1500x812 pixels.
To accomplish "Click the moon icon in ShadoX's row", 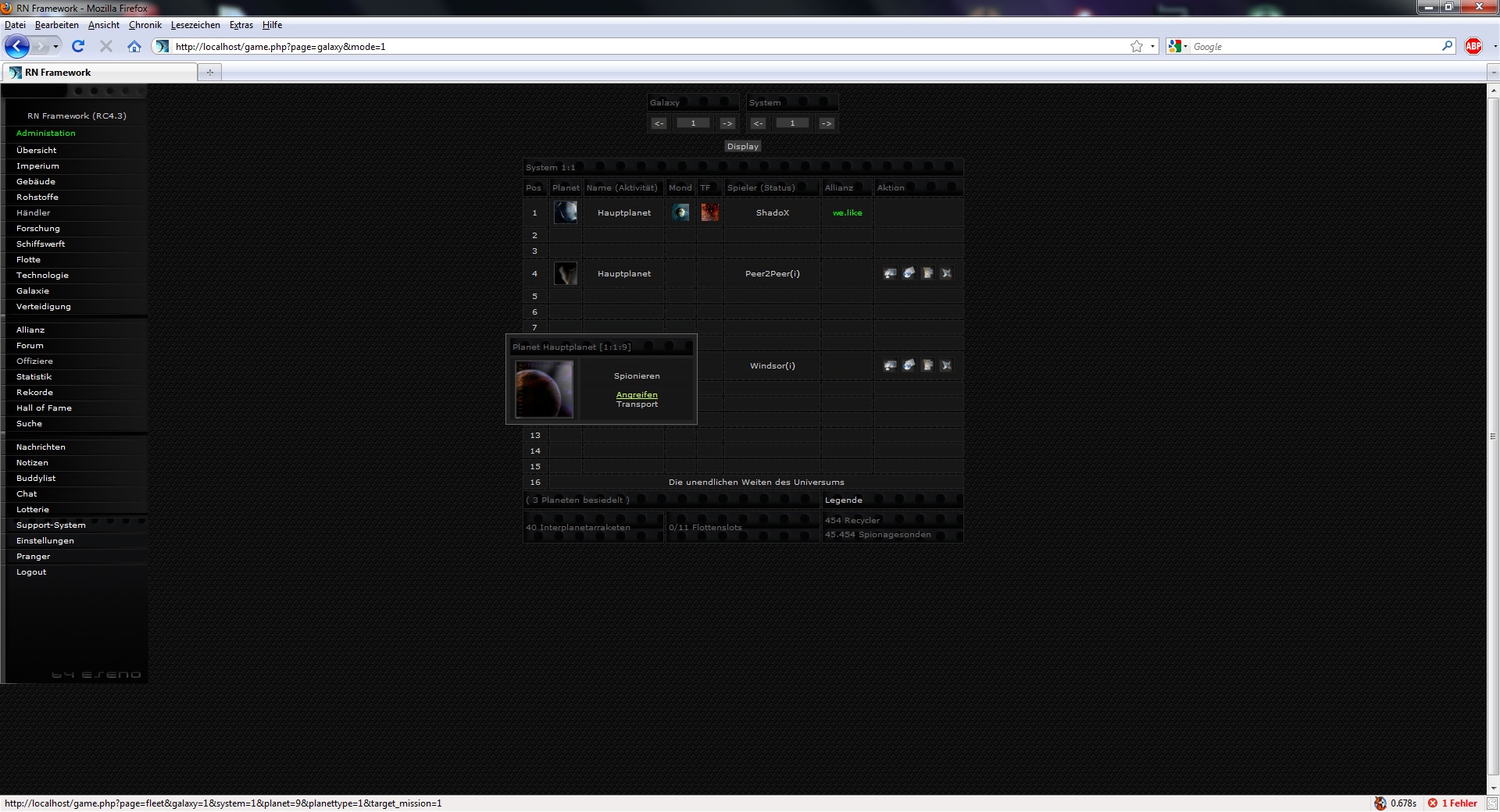I will tap(680, 212).
